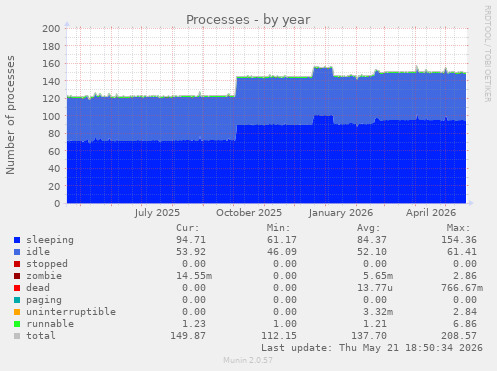The width and height of the screenshot is (497, 371).
Task: Click the 200 y-axis tick label
Action: point(51,29)
